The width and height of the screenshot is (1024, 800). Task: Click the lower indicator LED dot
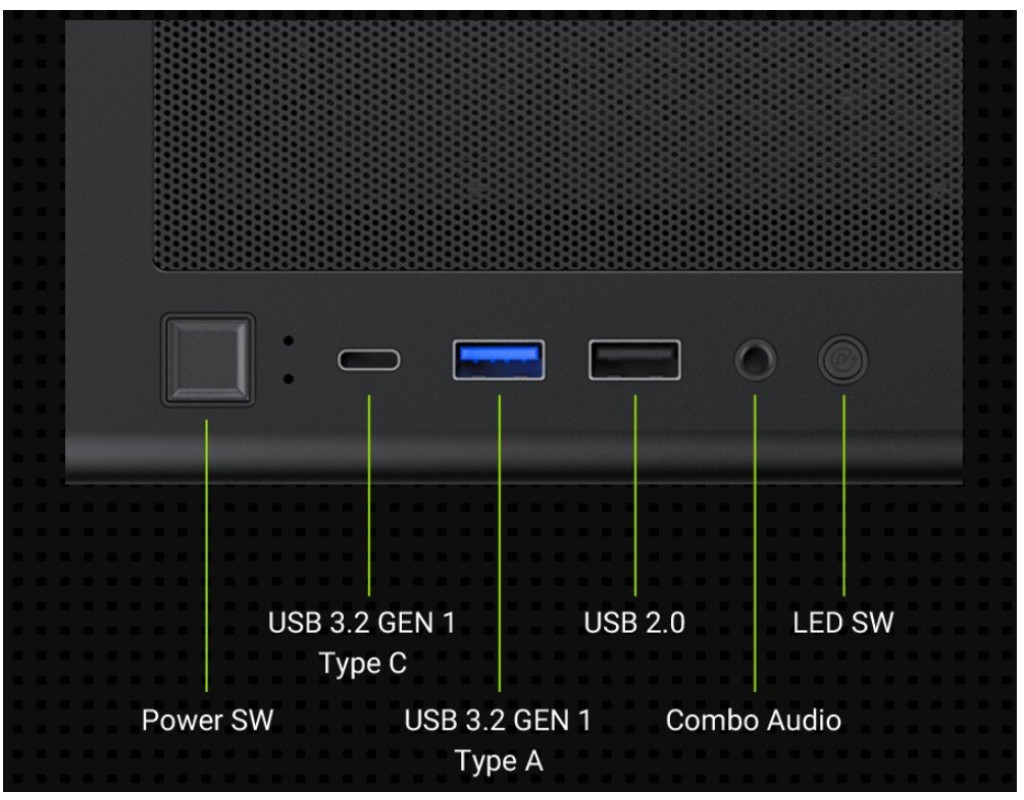tap(288, 379)
